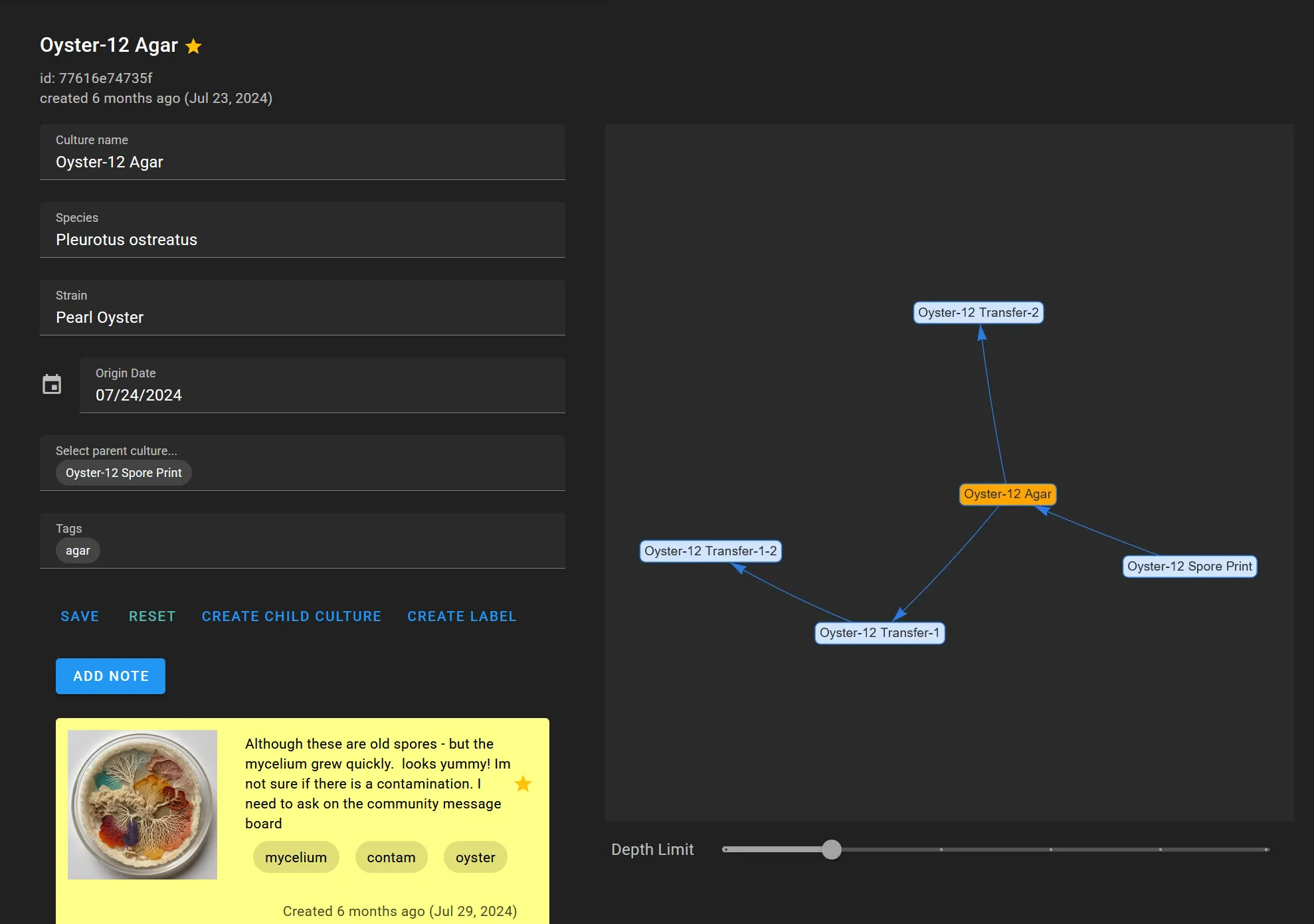
Task: Click the calendar icon beside Origin Date
Action: point(52,385)
